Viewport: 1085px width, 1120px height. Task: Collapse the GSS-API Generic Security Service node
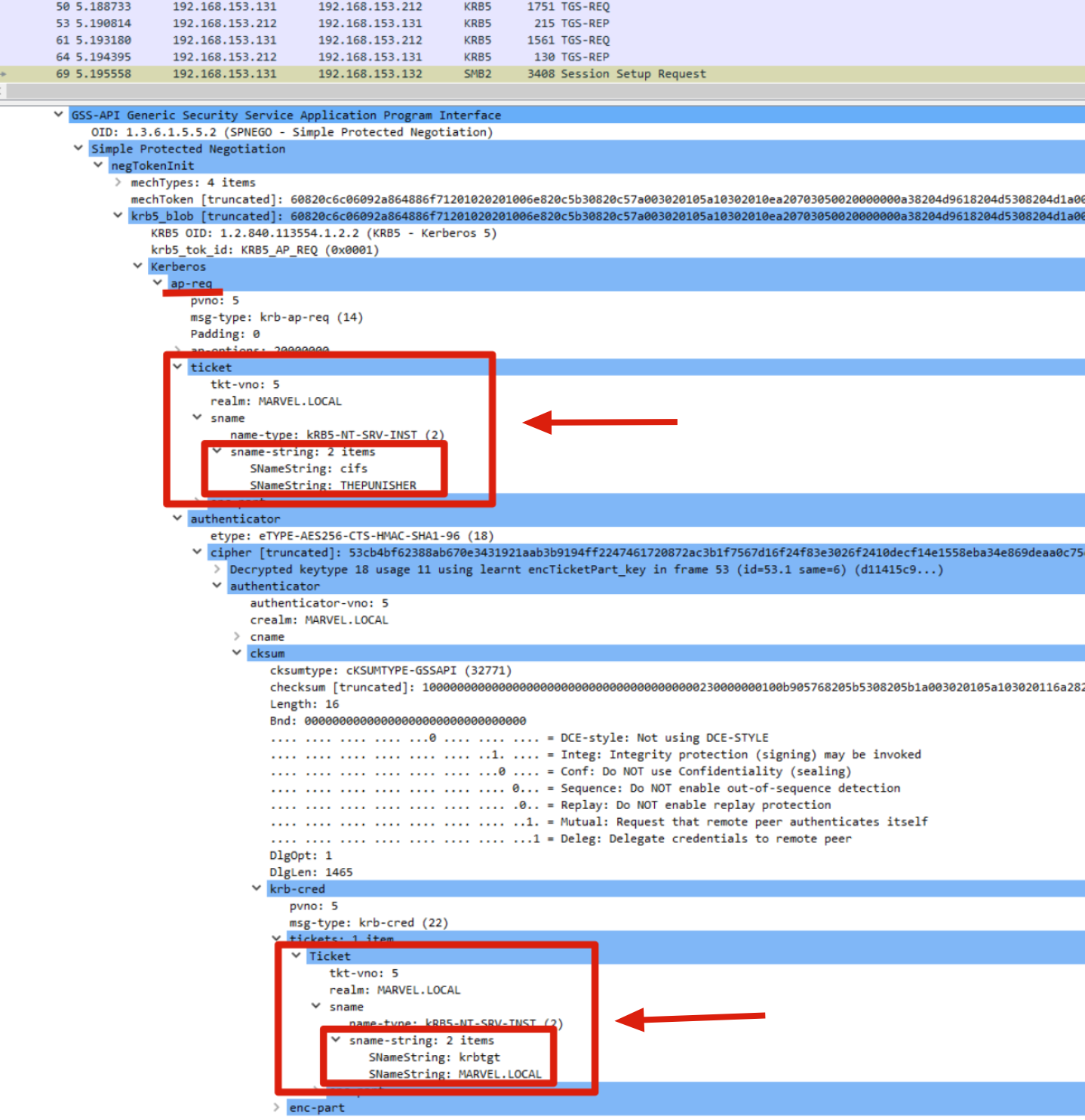59,115
